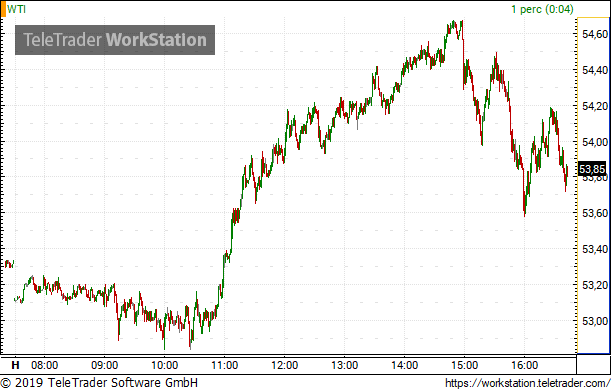
Task: Click the 15:00 time axis label
Action: click(464, 366)
